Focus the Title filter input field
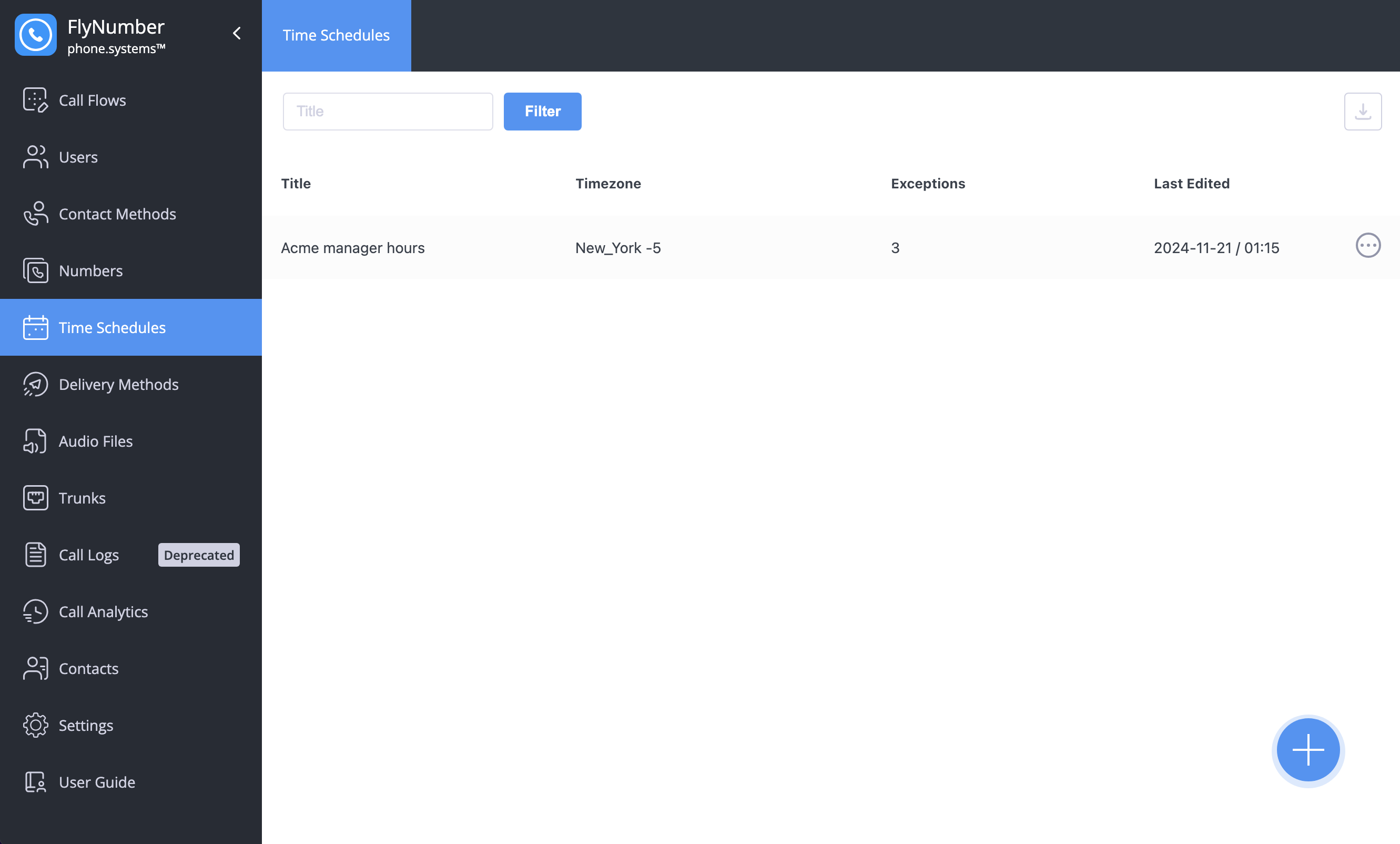Screen dimensions: 1400x844 click(388, 112)
